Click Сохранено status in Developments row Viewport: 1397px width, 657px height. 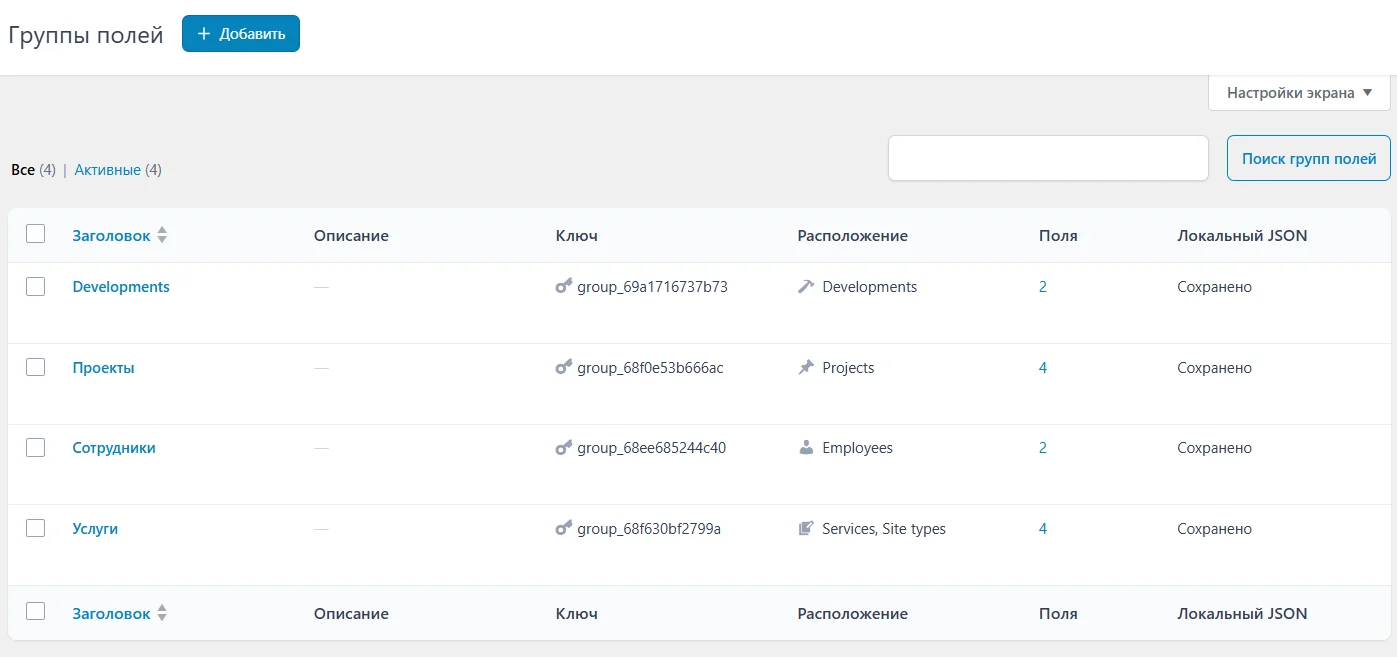1215,287
